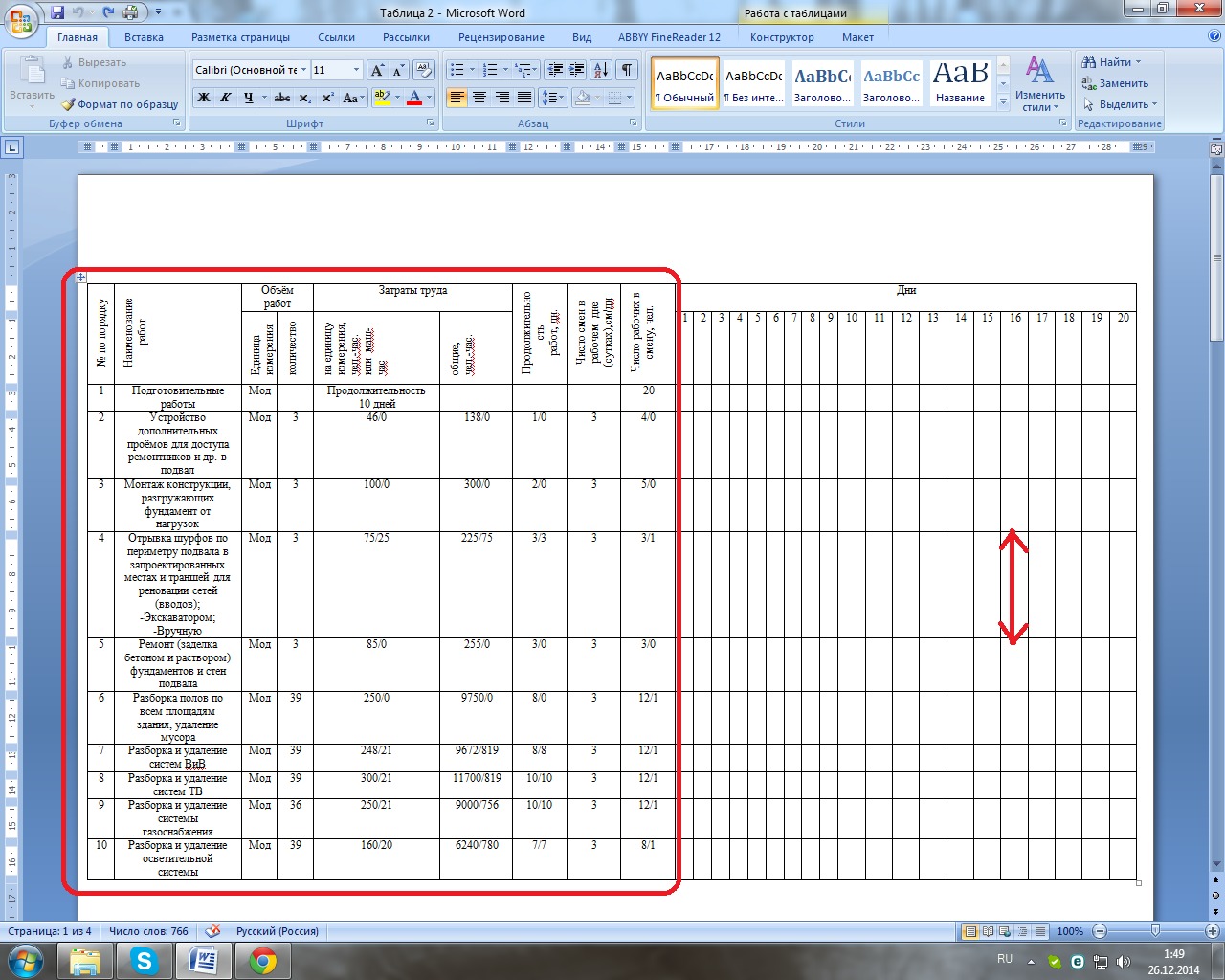Click the Страница: 1 из 4 status indicator
The image size is (1225, 980).
point(50,931)
